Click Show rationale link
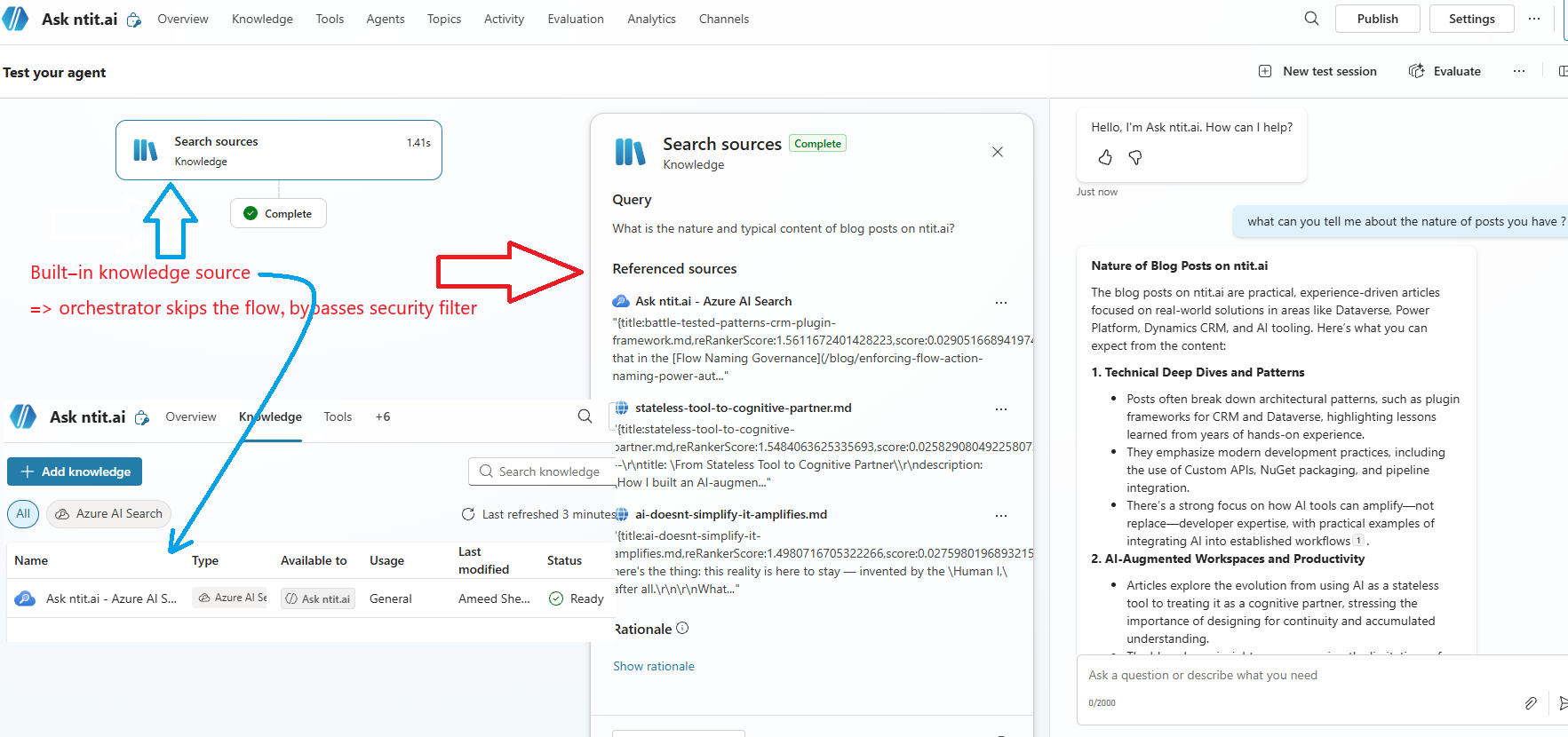 click(654, 666)
